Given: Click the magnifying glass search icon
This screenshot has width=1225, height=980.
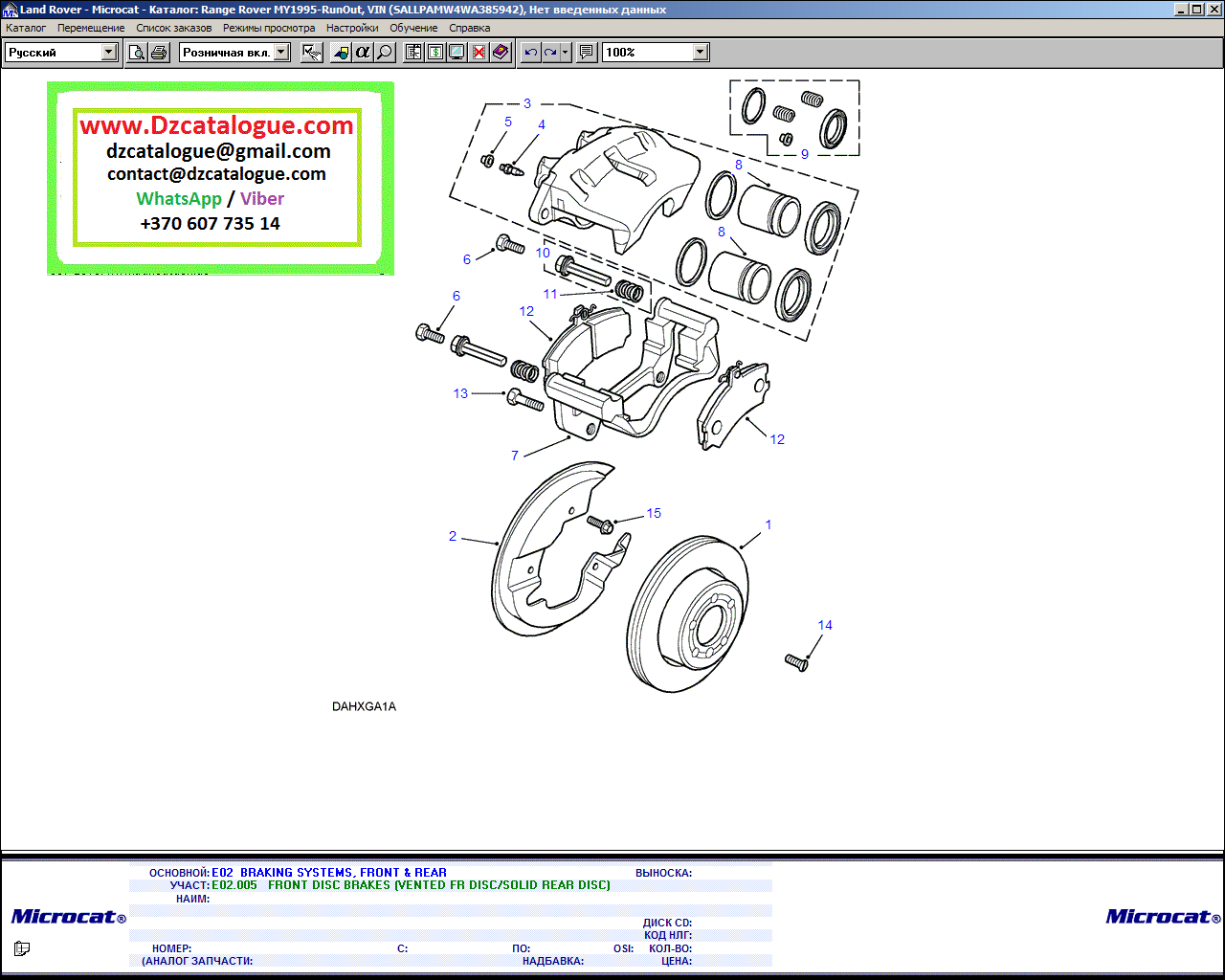Looking at the screenshot, I should coord(385,53).
